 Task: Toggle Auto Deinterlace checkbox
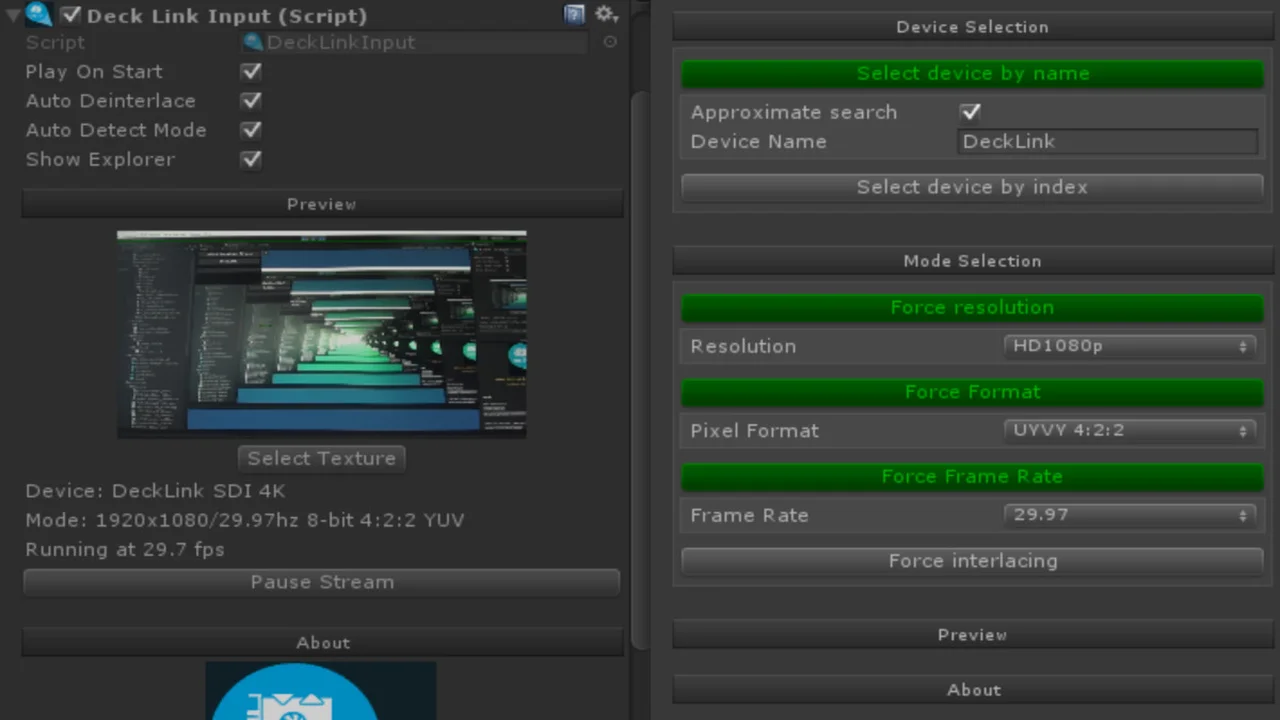coord(251,101)
